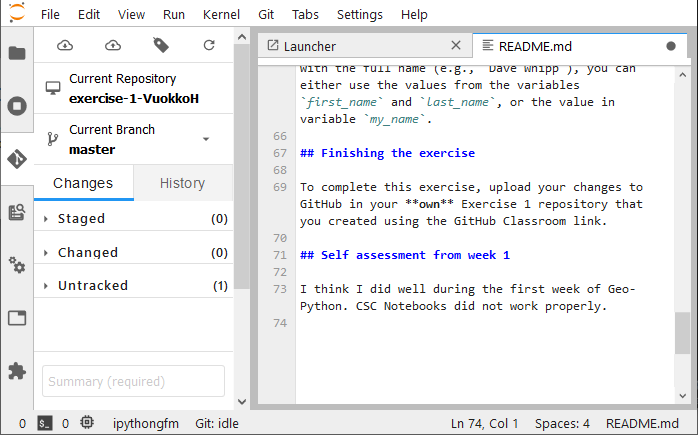Click the Git tag icon
This screenshot has width=698, height=435.
pos(161,45)
